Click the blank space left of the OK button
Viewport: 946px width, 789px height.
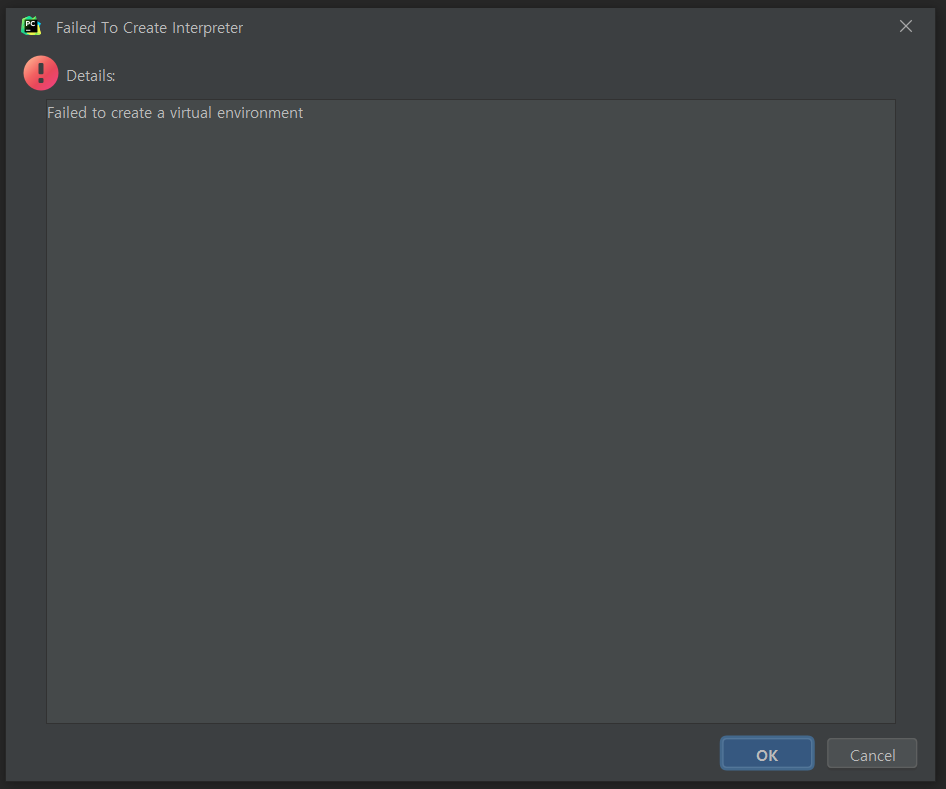point(380,754)
